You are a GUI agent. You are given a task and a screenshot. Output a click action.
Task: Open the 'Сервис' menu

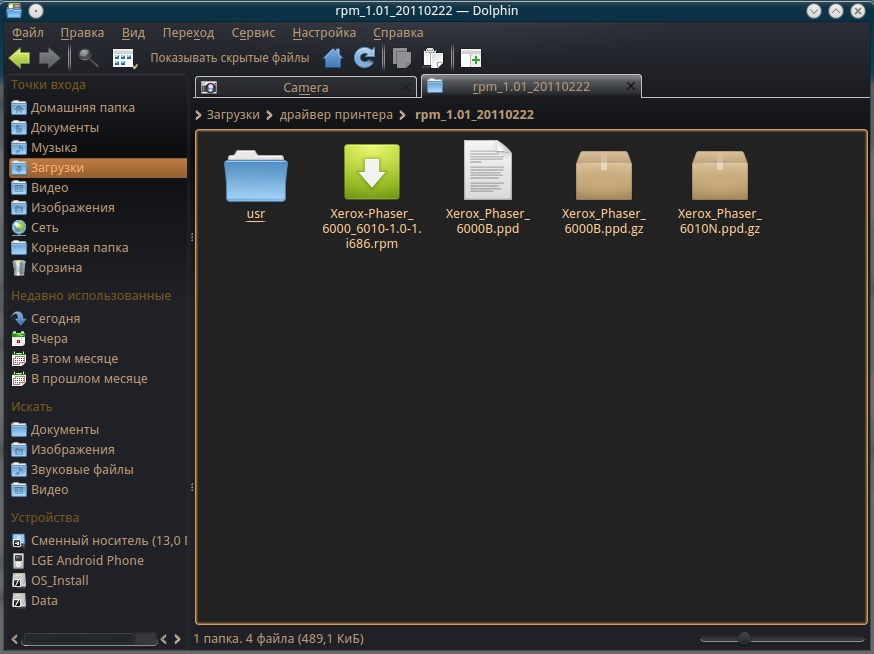pos(253,33)
